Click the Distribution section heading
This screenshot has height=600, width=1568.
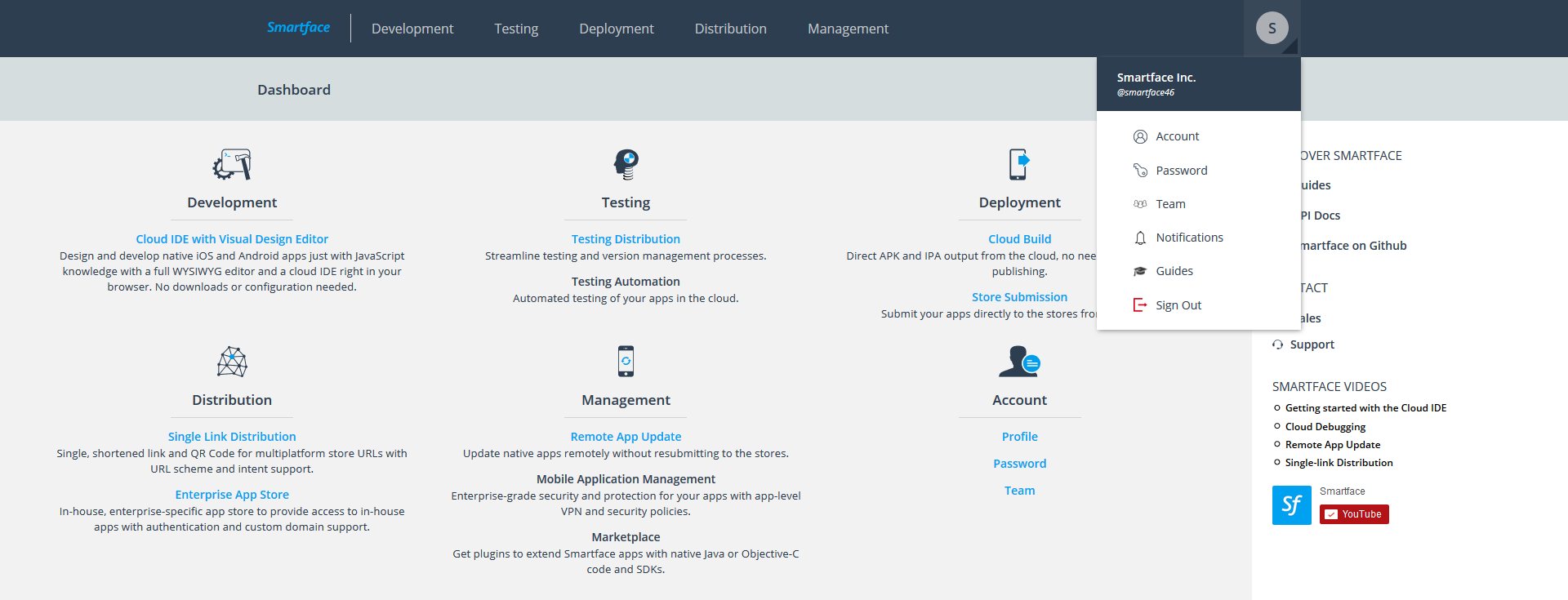[x=232, y=400]
